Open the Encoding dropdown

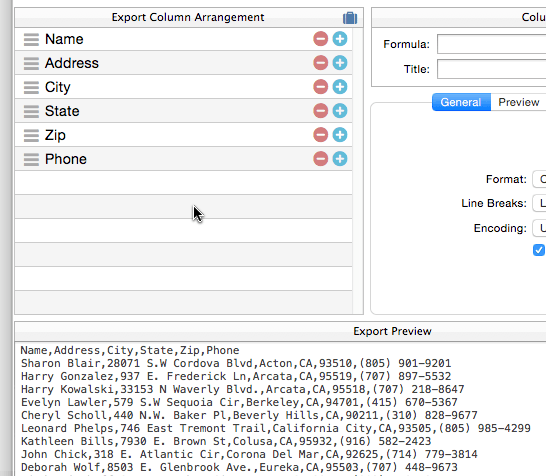click(x=539, y=228)
